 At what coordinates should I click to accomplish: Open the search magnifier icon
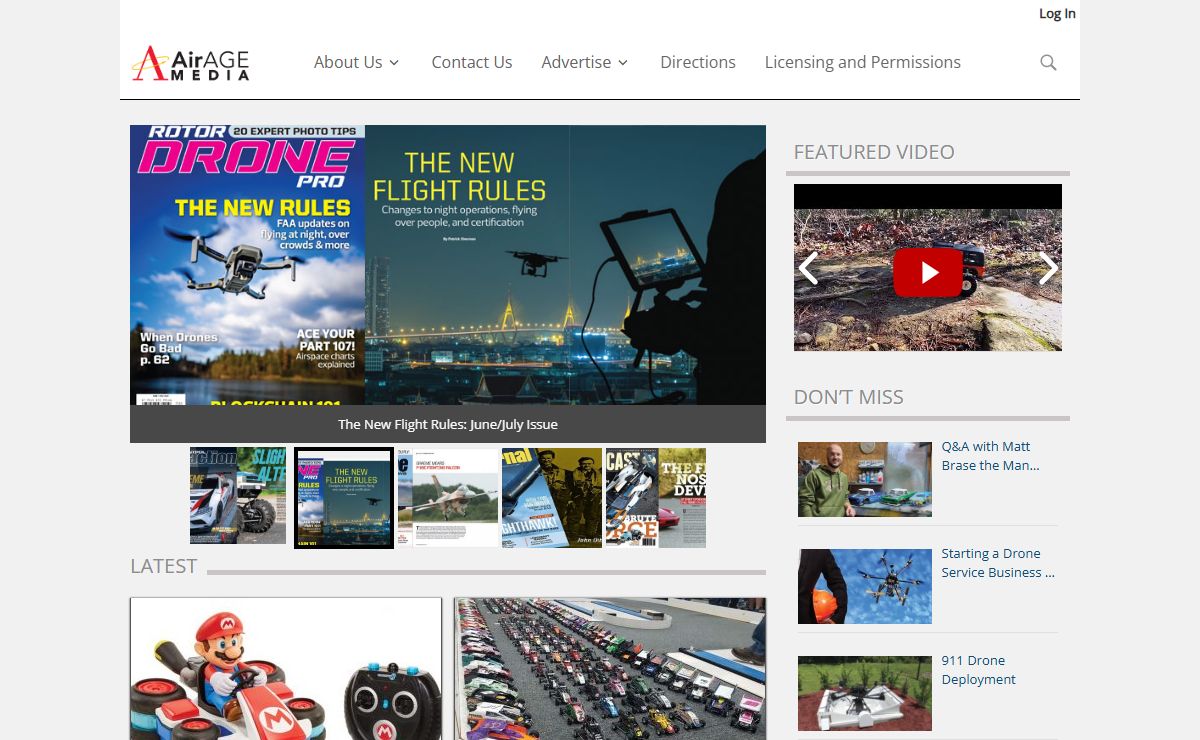(x=1048, y=62)
